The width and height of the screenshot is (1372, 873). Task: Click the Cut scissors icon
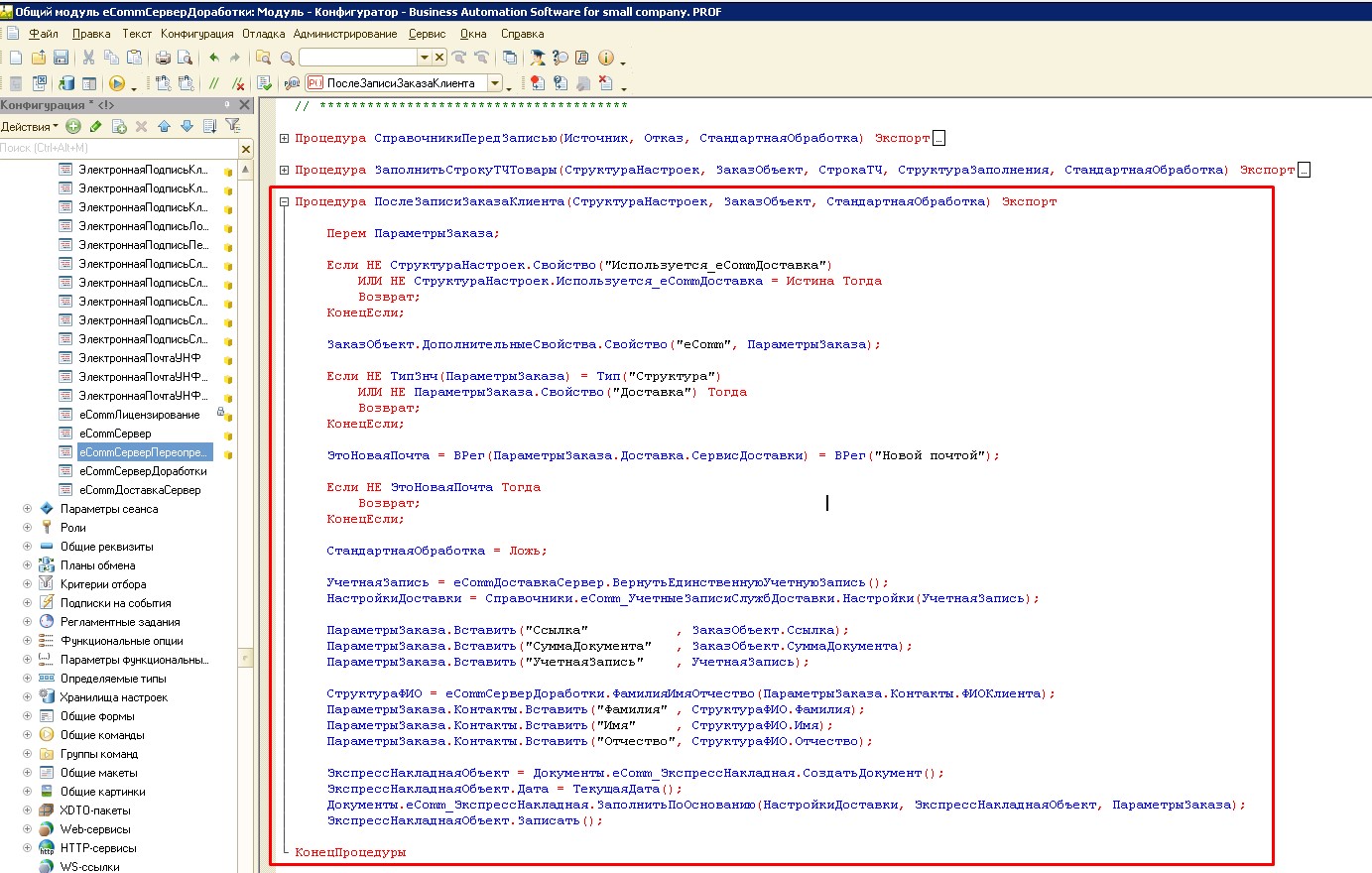click(x=88, y=58)
